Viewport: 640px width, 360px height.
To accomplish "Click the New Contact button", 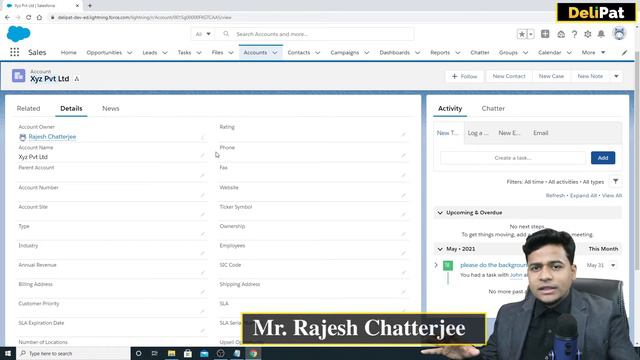I will pos(509,76).
